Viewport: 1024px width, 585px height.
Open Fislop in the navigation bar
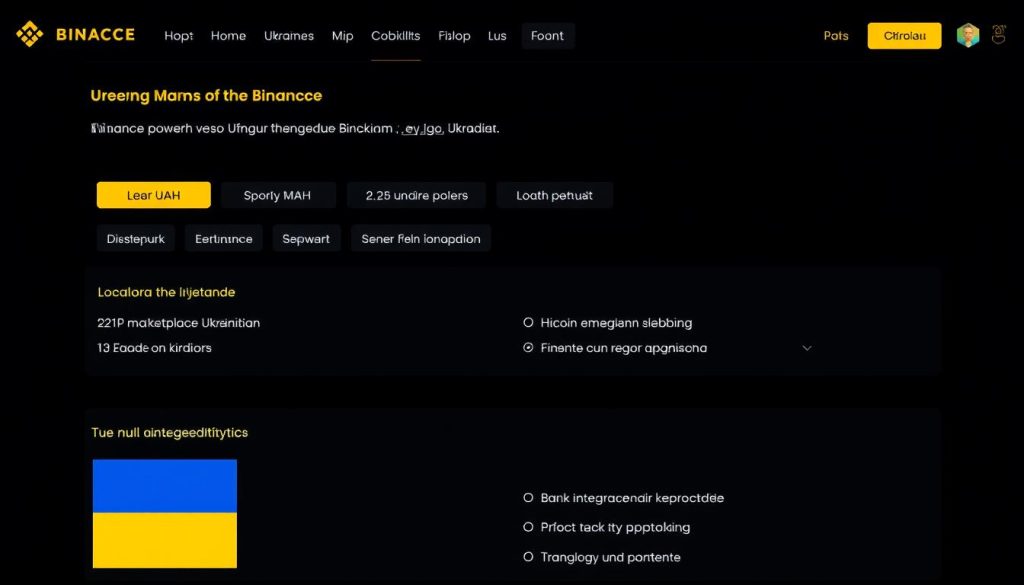(454, 36)
